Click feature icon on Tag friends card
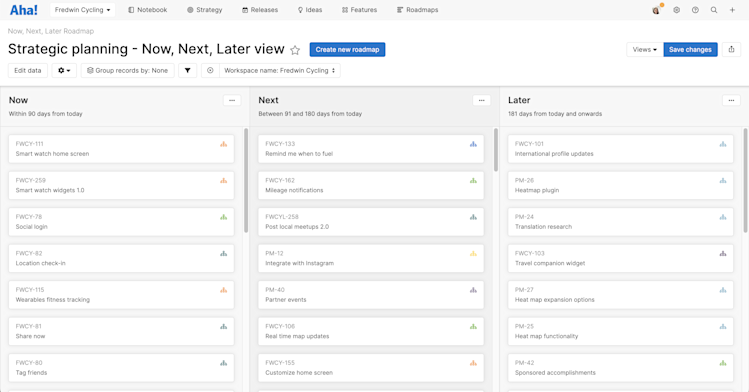 (224, 363)
